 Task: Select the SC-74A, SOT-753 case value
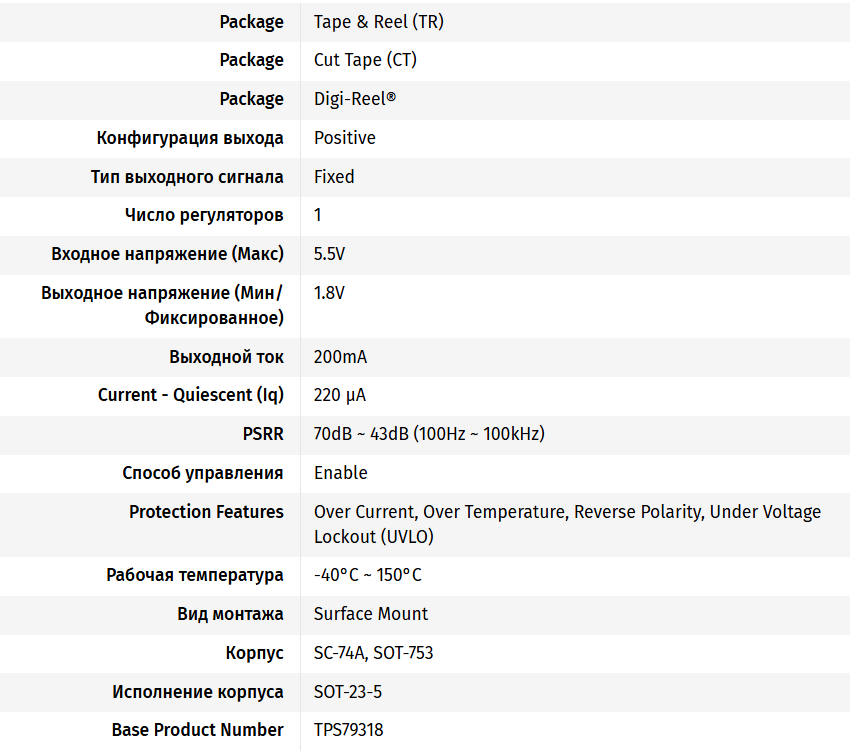(x=373, y=653)
